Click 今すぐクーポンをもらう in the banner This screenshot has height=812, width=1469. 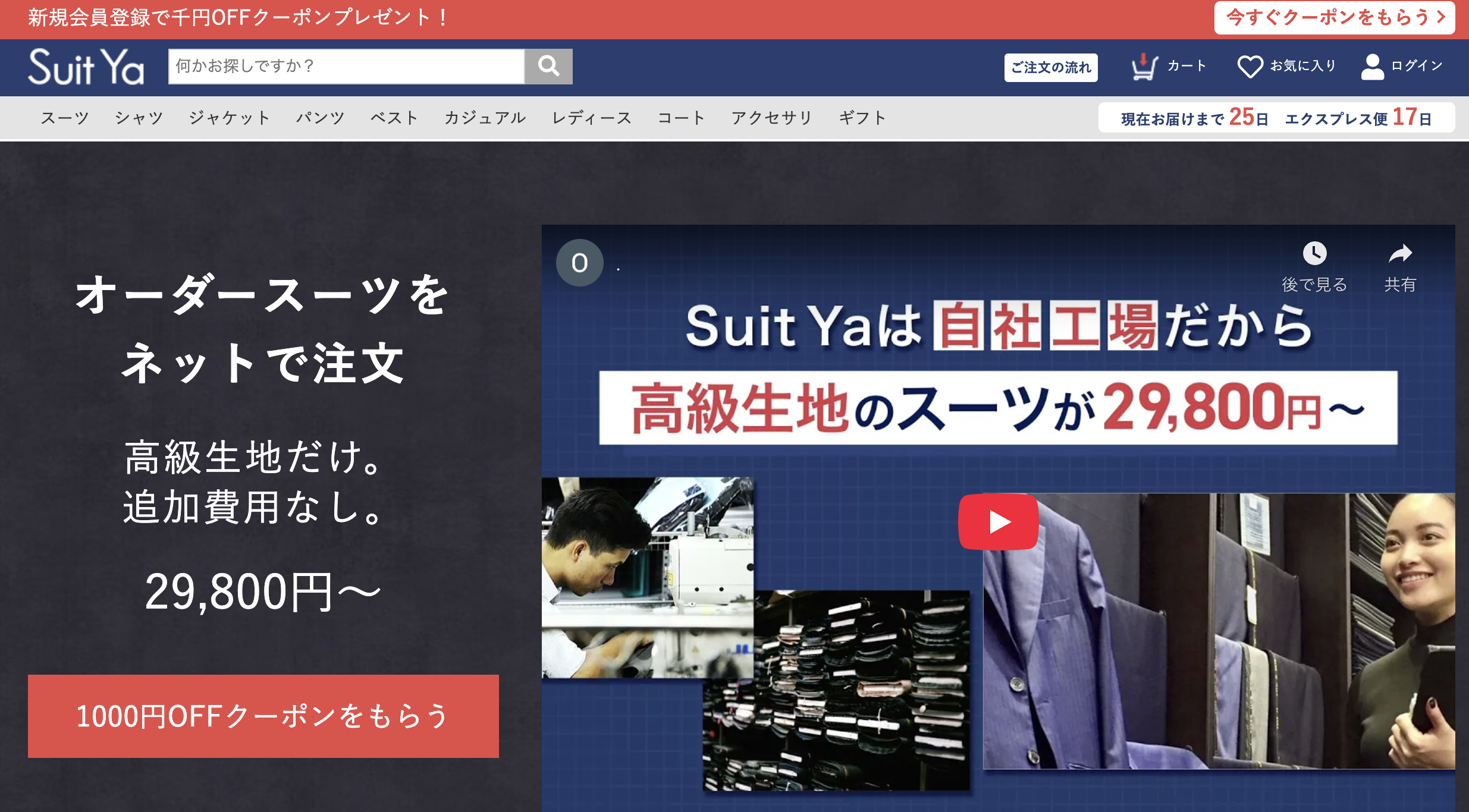tap(1334, 18)
